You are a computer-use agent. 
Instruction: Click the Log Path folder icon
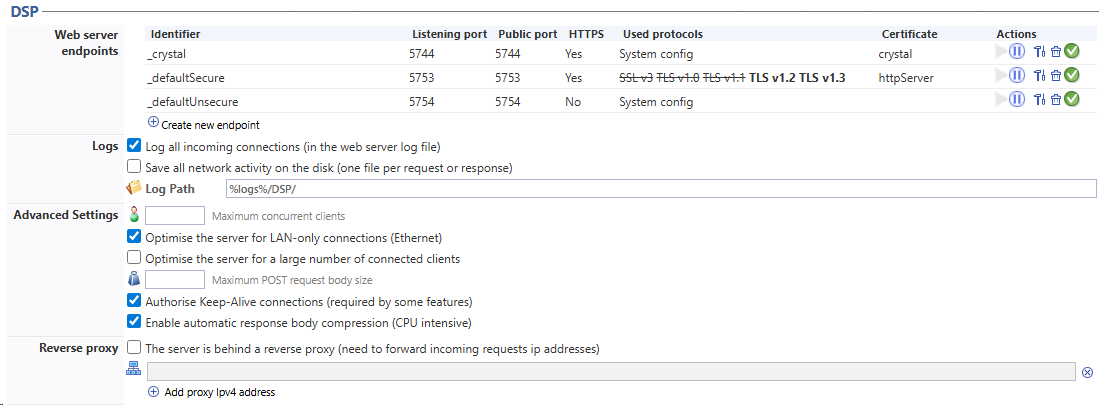[x=135, y=188]
